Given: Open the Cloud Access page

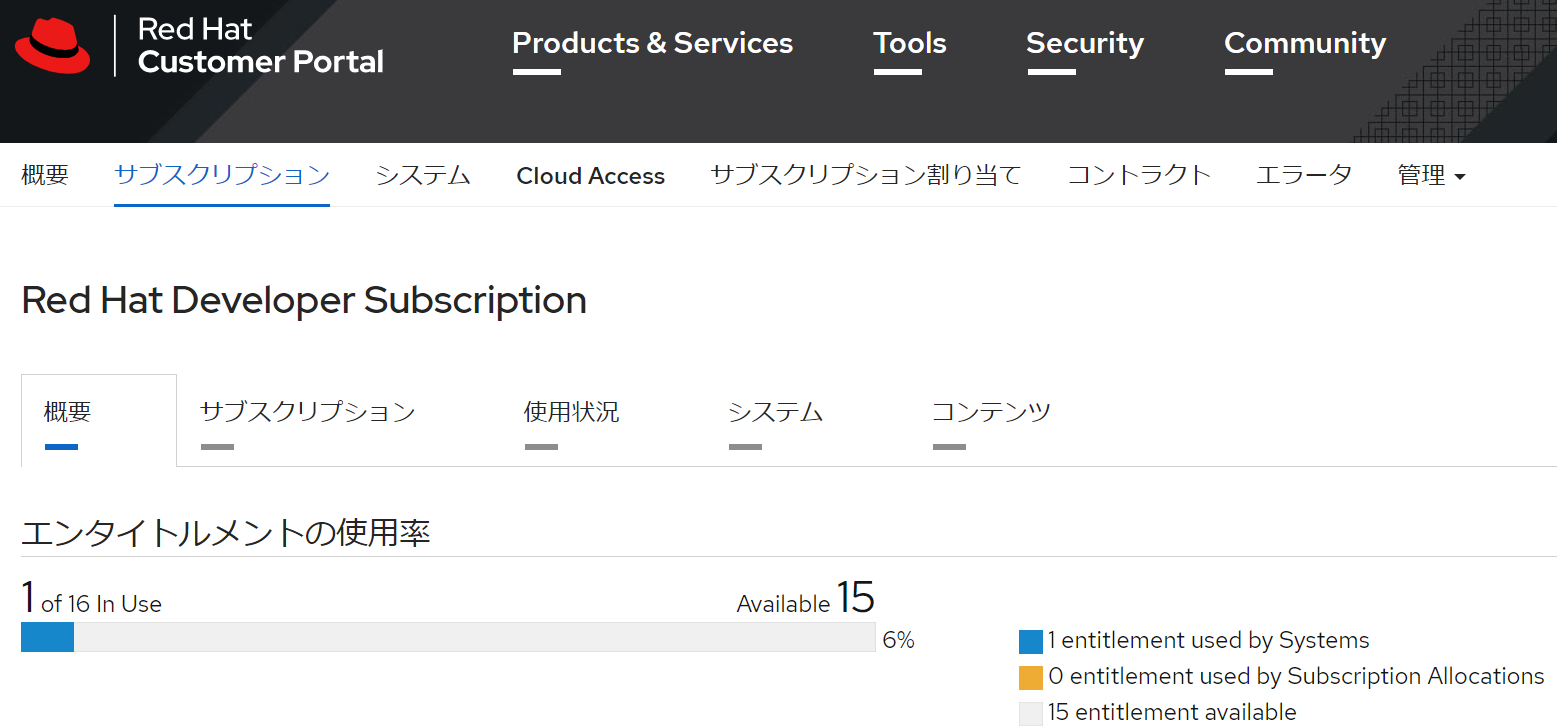Looking at the screenshot, I should click(x=590, y=176).
